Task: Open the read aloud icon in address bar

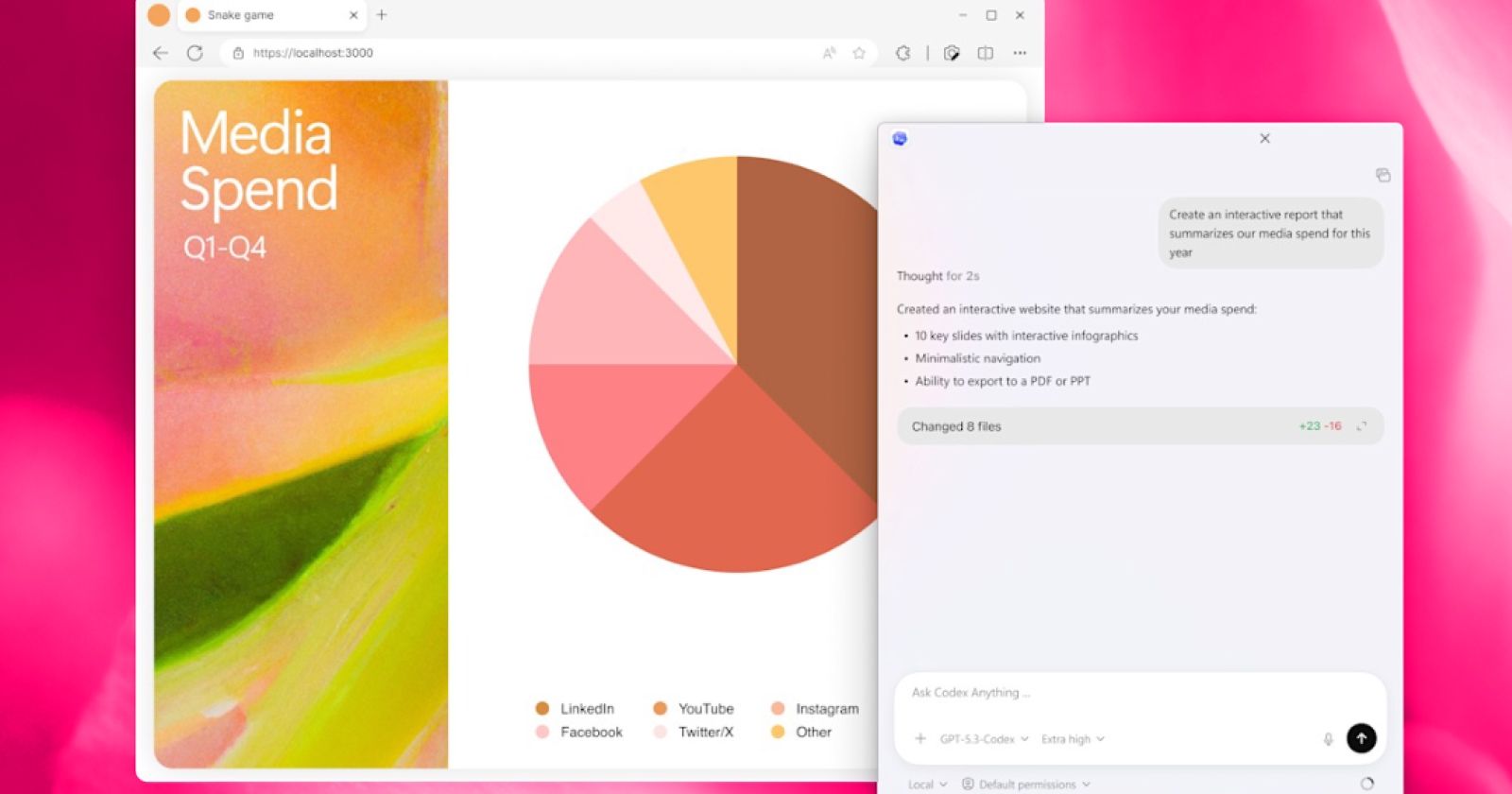Action: tap(829, 53)
